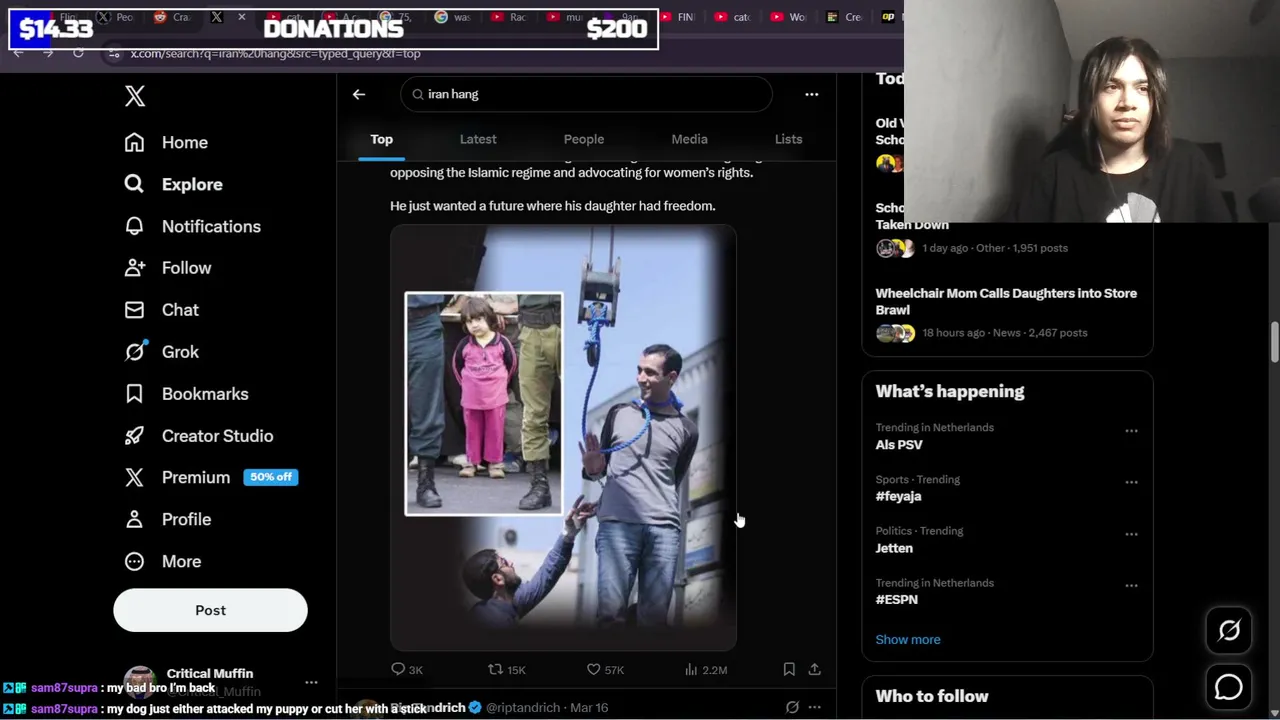The width and height of the screenshot is (1280, 720).
Task: Switch to the Lists tab
Action: pos(788,139)
